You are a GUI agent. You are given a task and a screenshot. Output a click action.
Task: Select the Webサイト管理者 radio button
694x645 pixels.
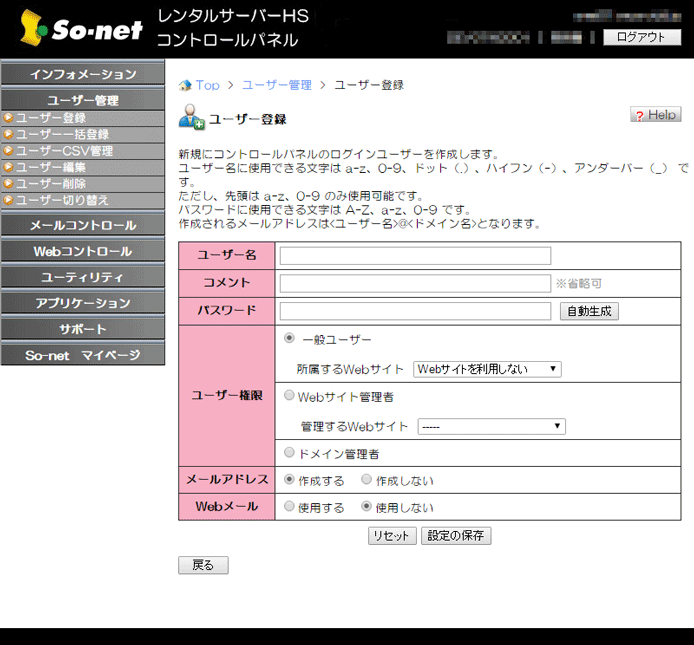click(x=290, y=396)
